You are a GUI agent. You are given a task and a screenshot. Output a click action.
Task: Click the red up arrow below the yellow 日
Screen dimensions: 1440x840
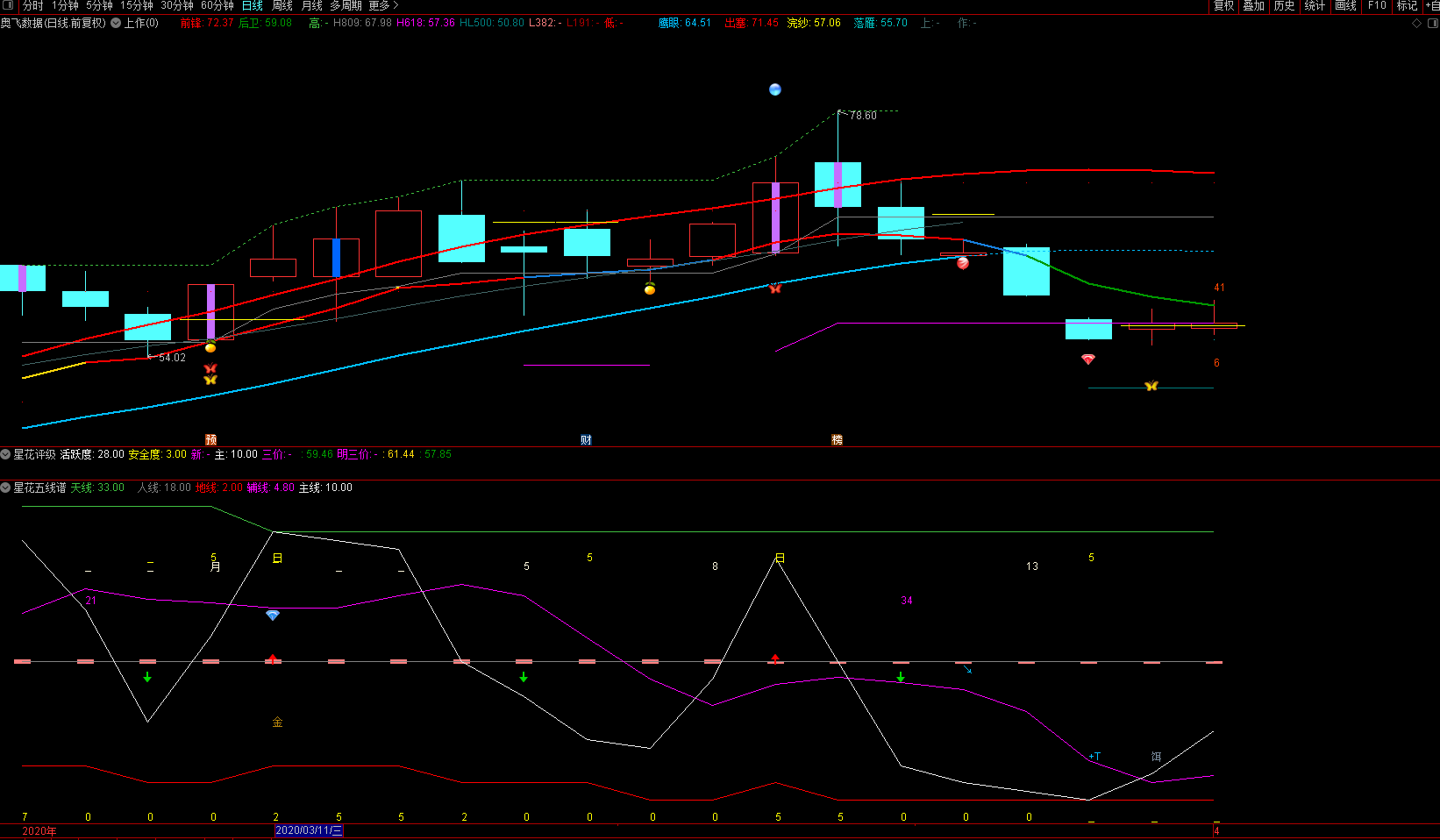coord(273,658)
